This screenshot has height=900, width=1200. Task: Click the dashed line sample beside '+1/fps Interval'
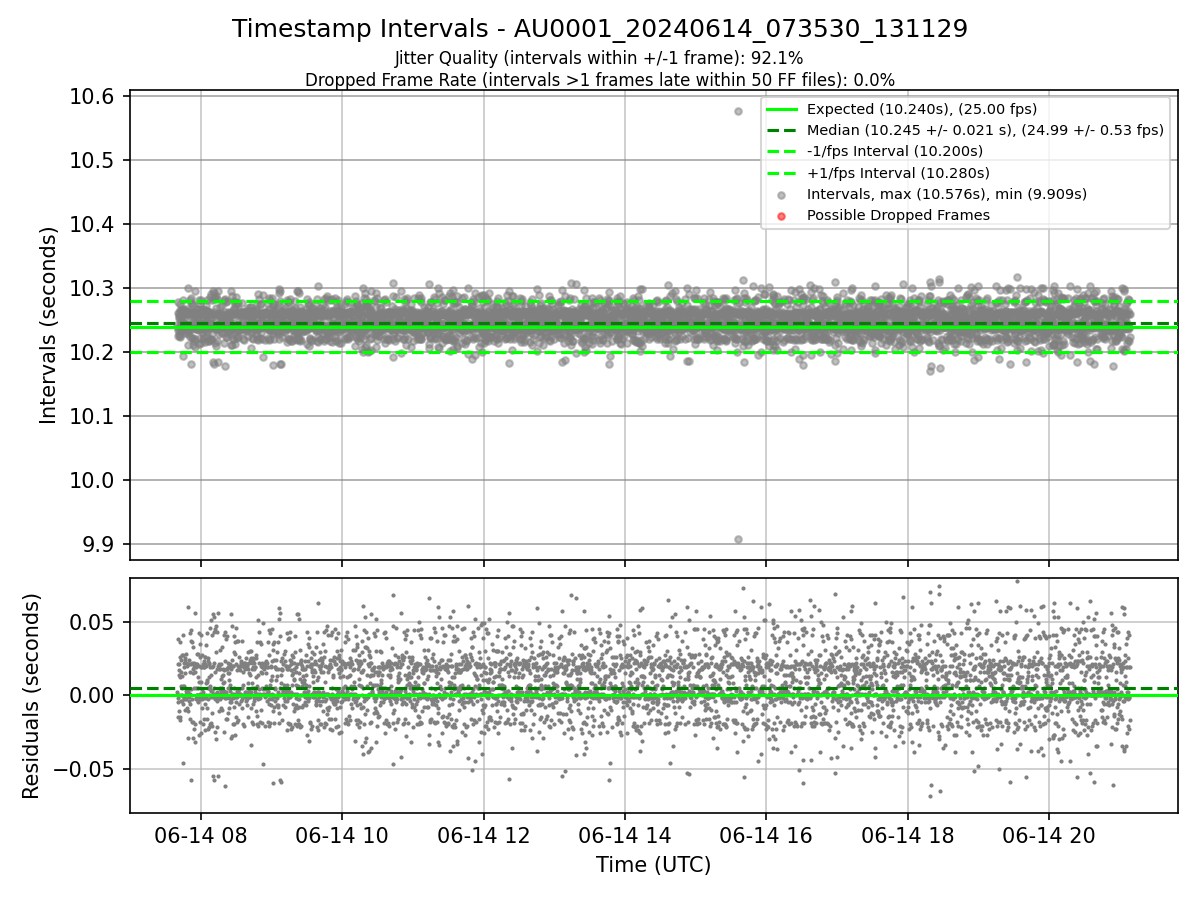[781, 172]
